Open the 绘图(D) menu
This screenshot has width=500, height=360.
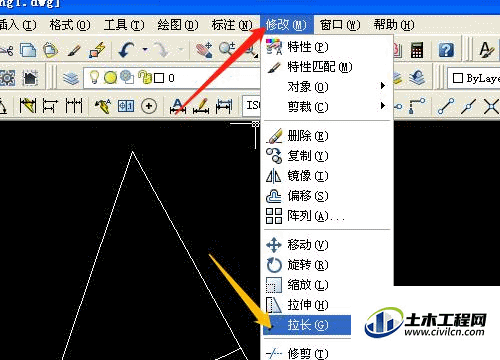click(x=178, y=25)
